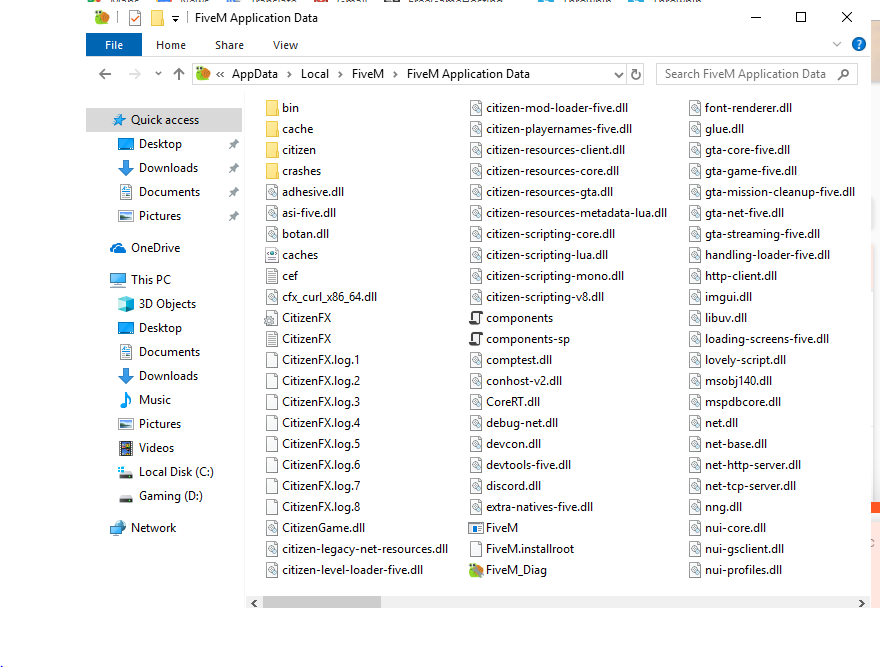Open Explorer help question mark icon
The width and height of the screenshot is (880, 667).
coord(859,44)
